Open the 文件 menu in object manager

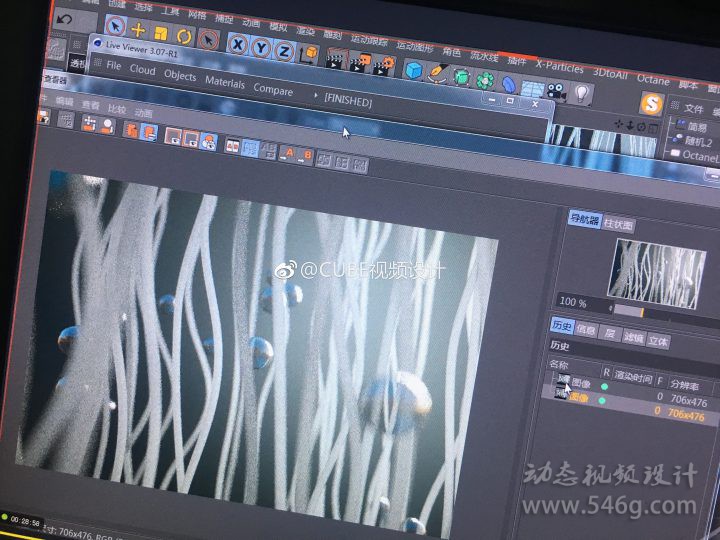coord(693,108)
